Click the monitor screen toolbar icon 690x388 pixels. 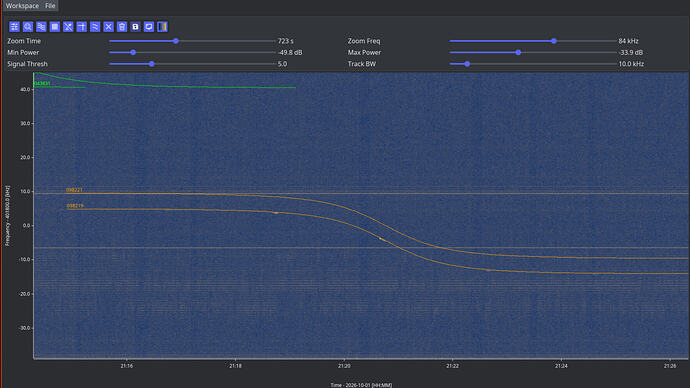tap(149, 27)
